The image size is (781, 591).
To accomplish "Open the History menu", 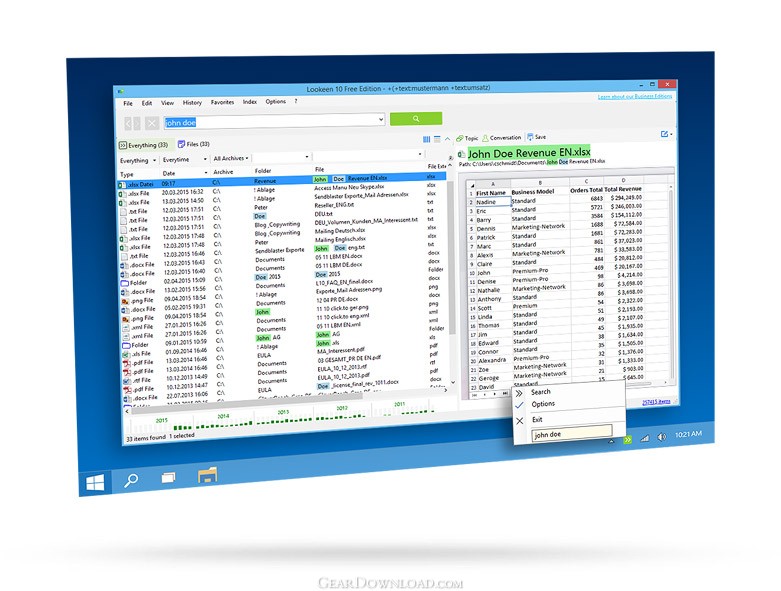I will pos(192,103).
